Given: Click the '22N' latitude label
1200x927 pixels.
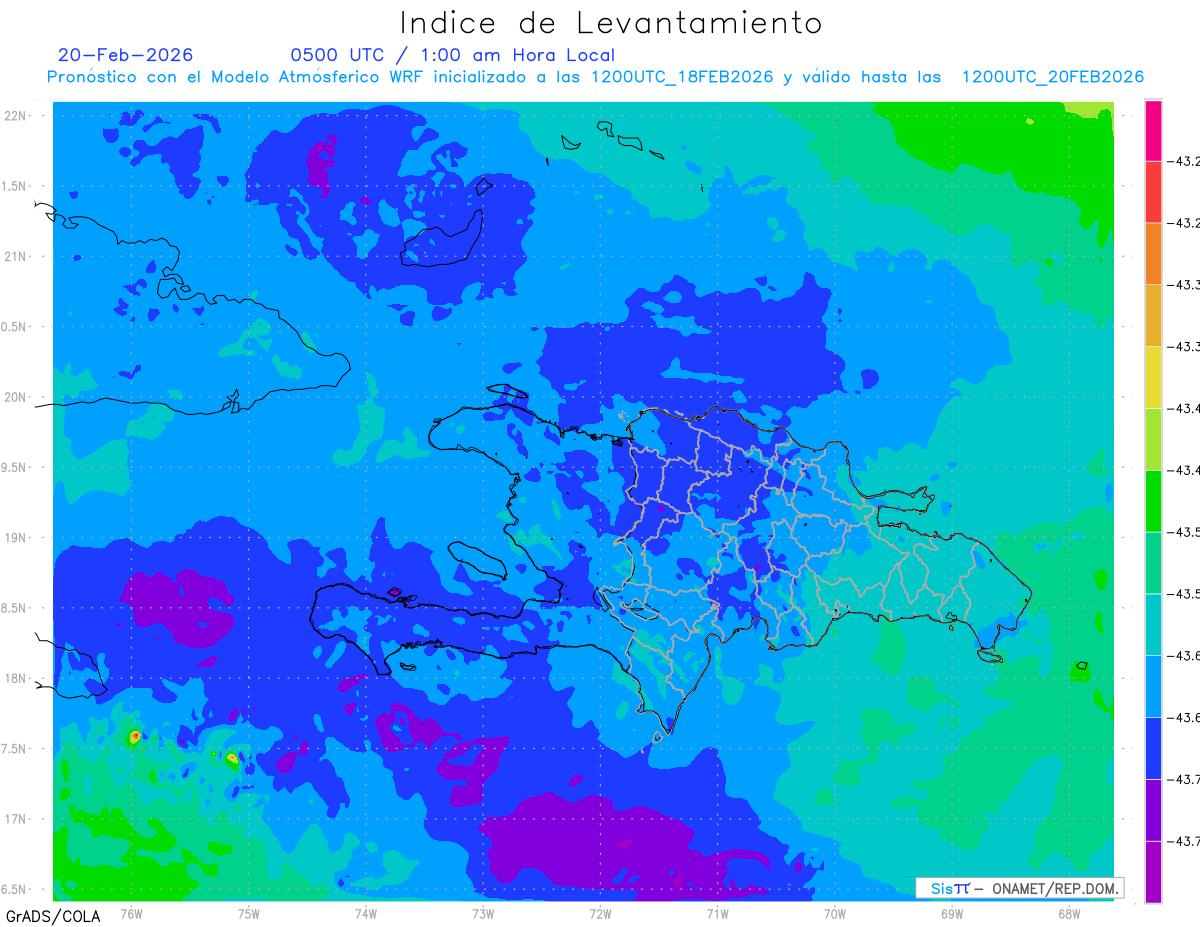Looking at the screenshot, I should tap(15, 116).
